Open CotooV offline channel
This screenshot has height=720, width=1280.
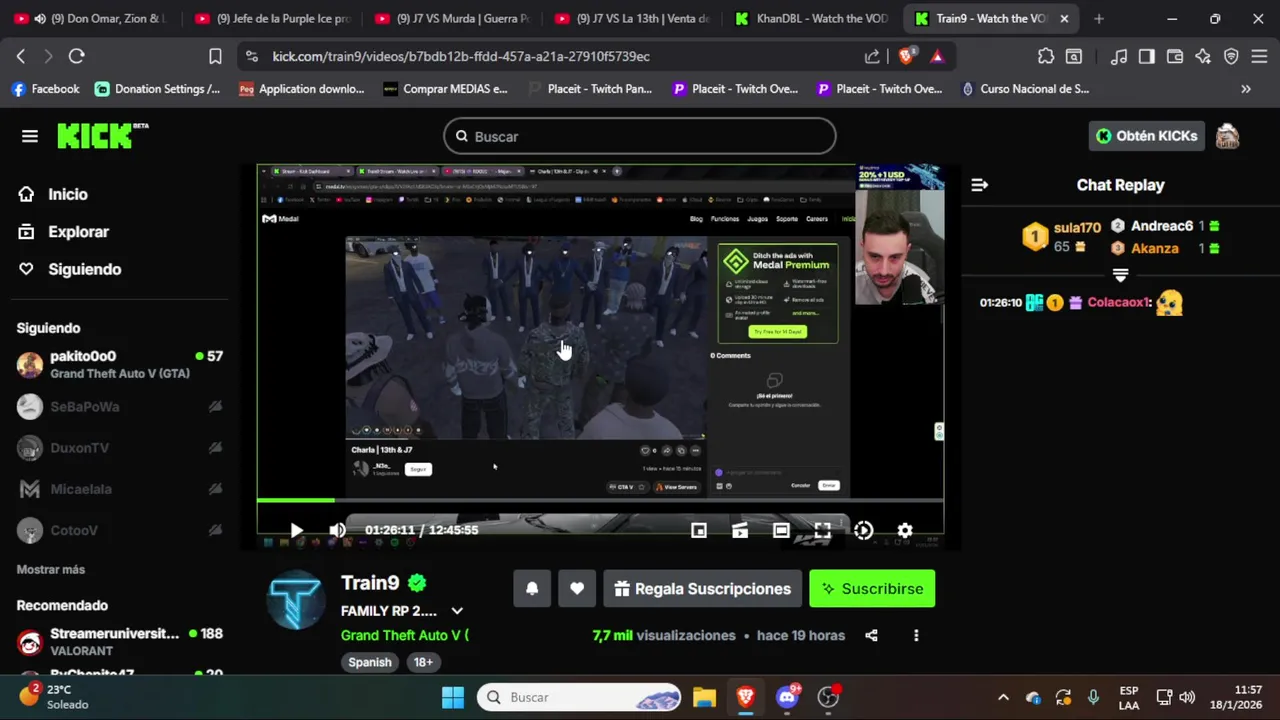coord(119,530)
